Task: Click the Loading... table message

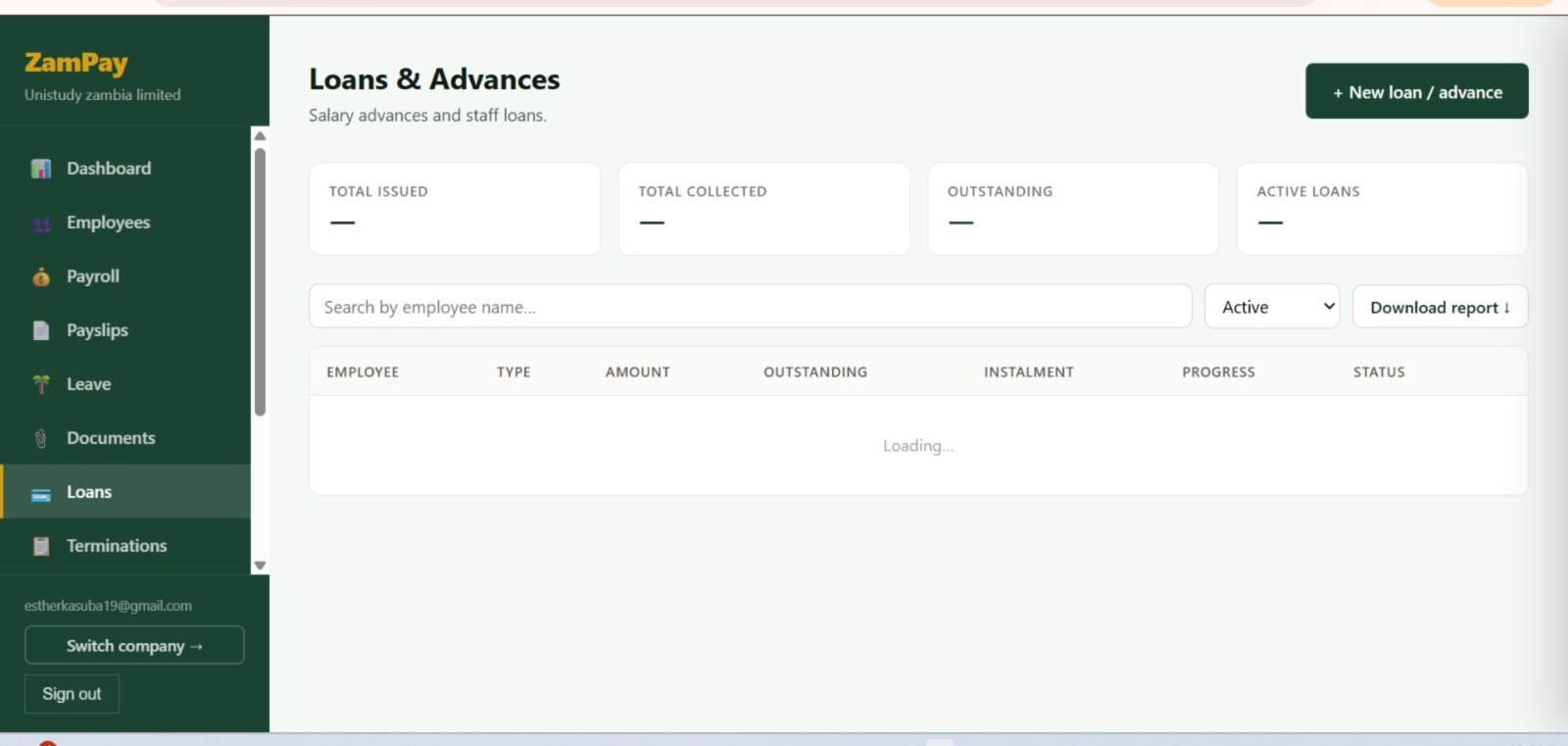Action: (918, 446)
